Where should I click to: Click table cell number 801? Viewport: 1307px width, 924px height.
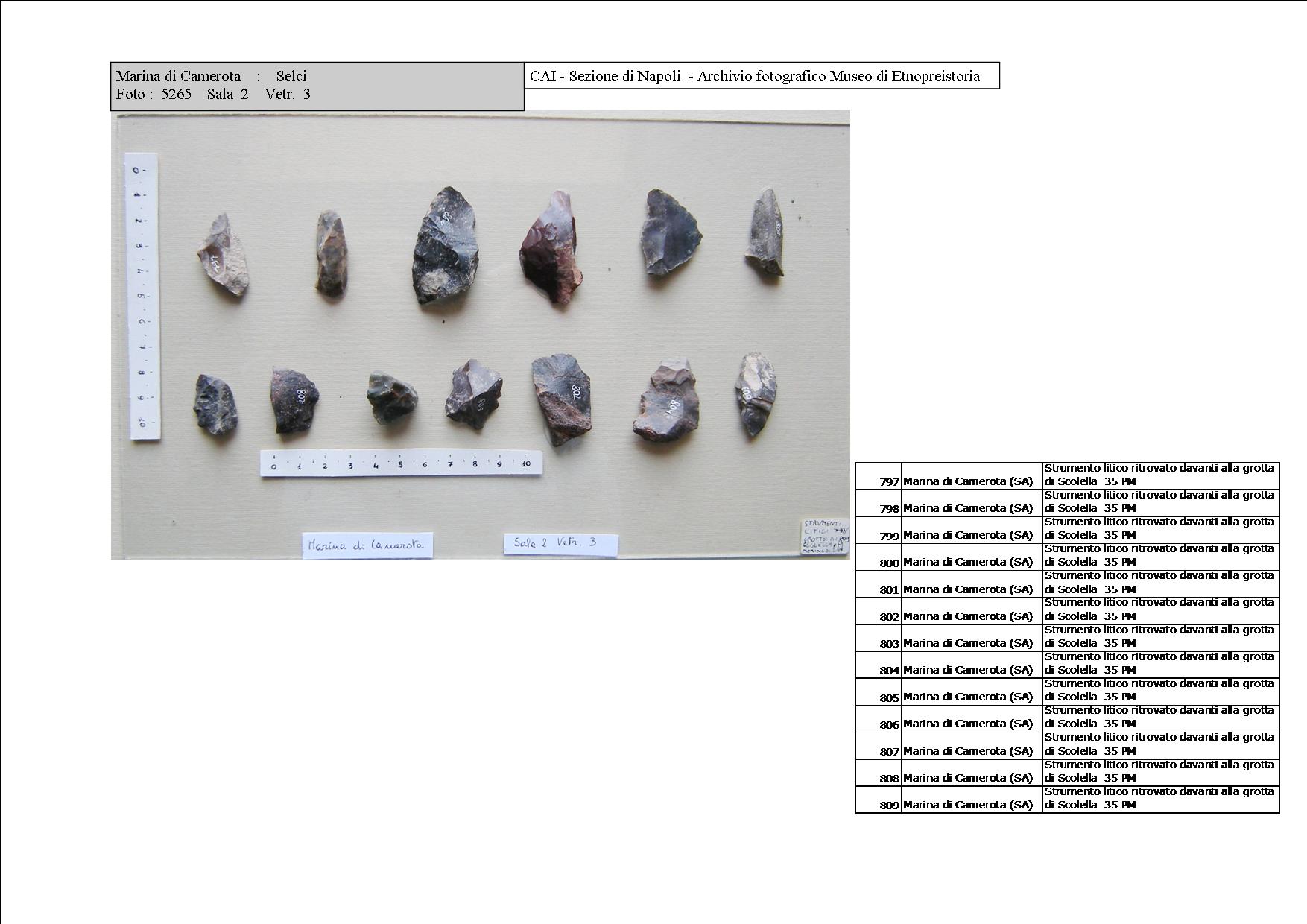pyautogui.click(x=879, y=584)
